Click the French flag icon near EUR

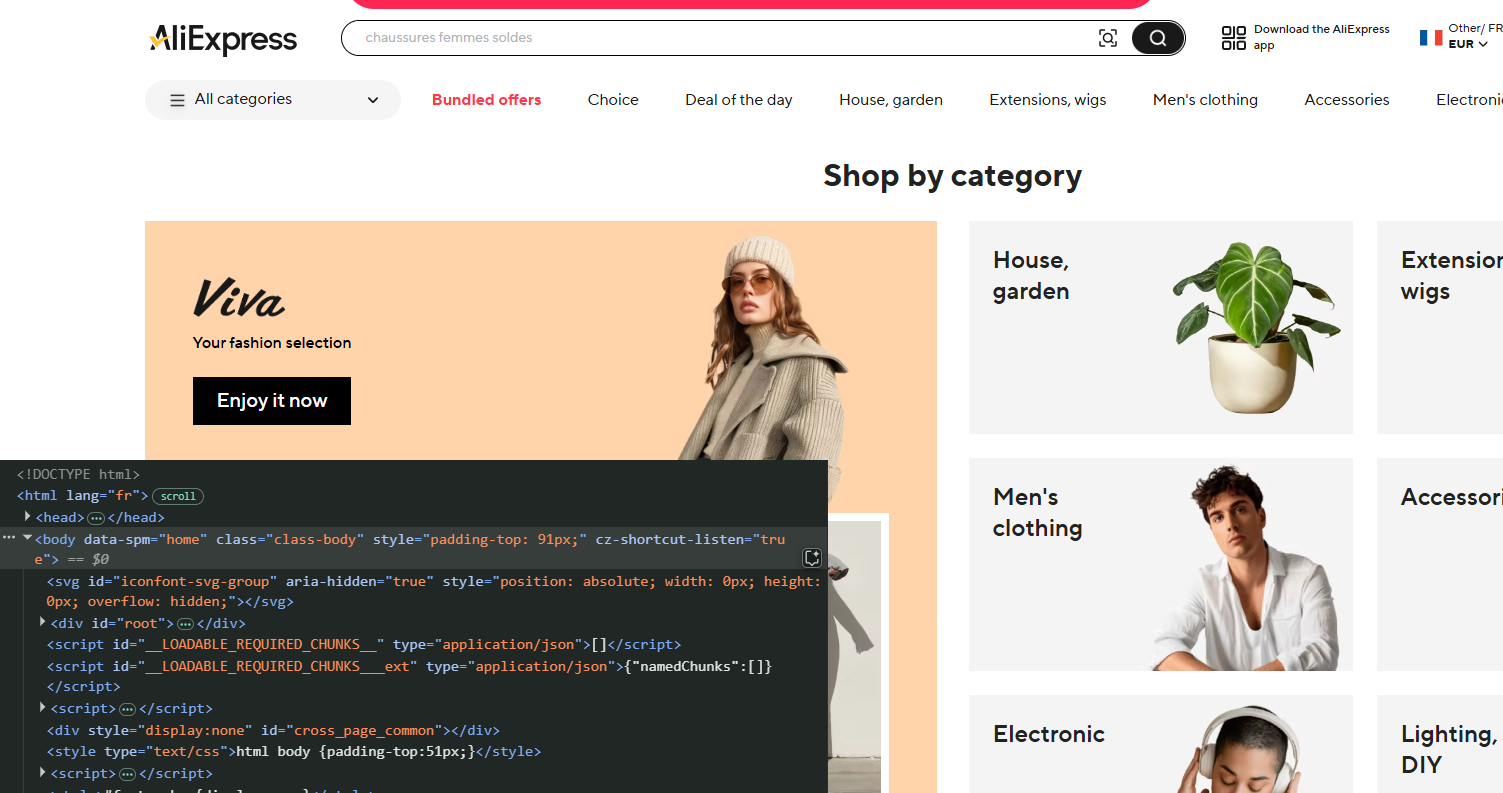(1430, 37)
